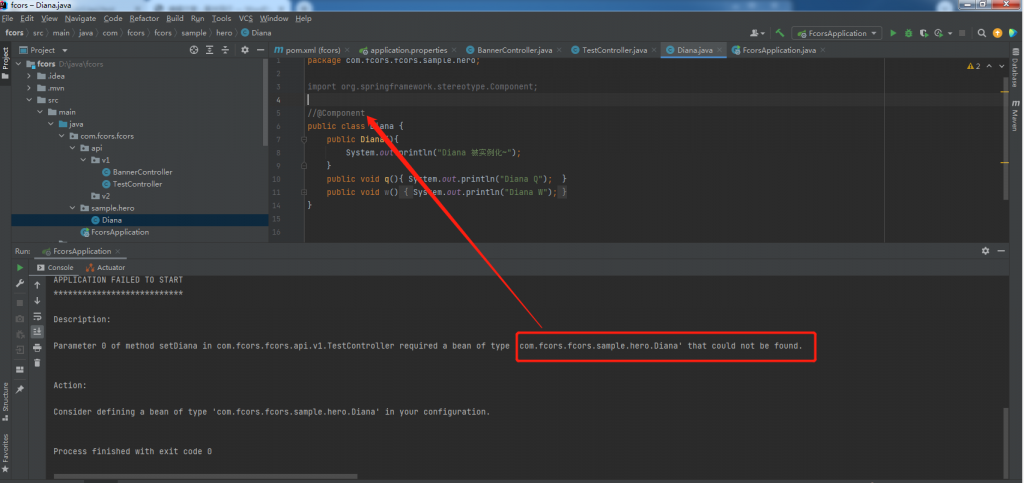Toggle the Project tool window side tab
The height and width of the screenshot is (483, 1024).
pyautogui.click(x=5, y=63)
